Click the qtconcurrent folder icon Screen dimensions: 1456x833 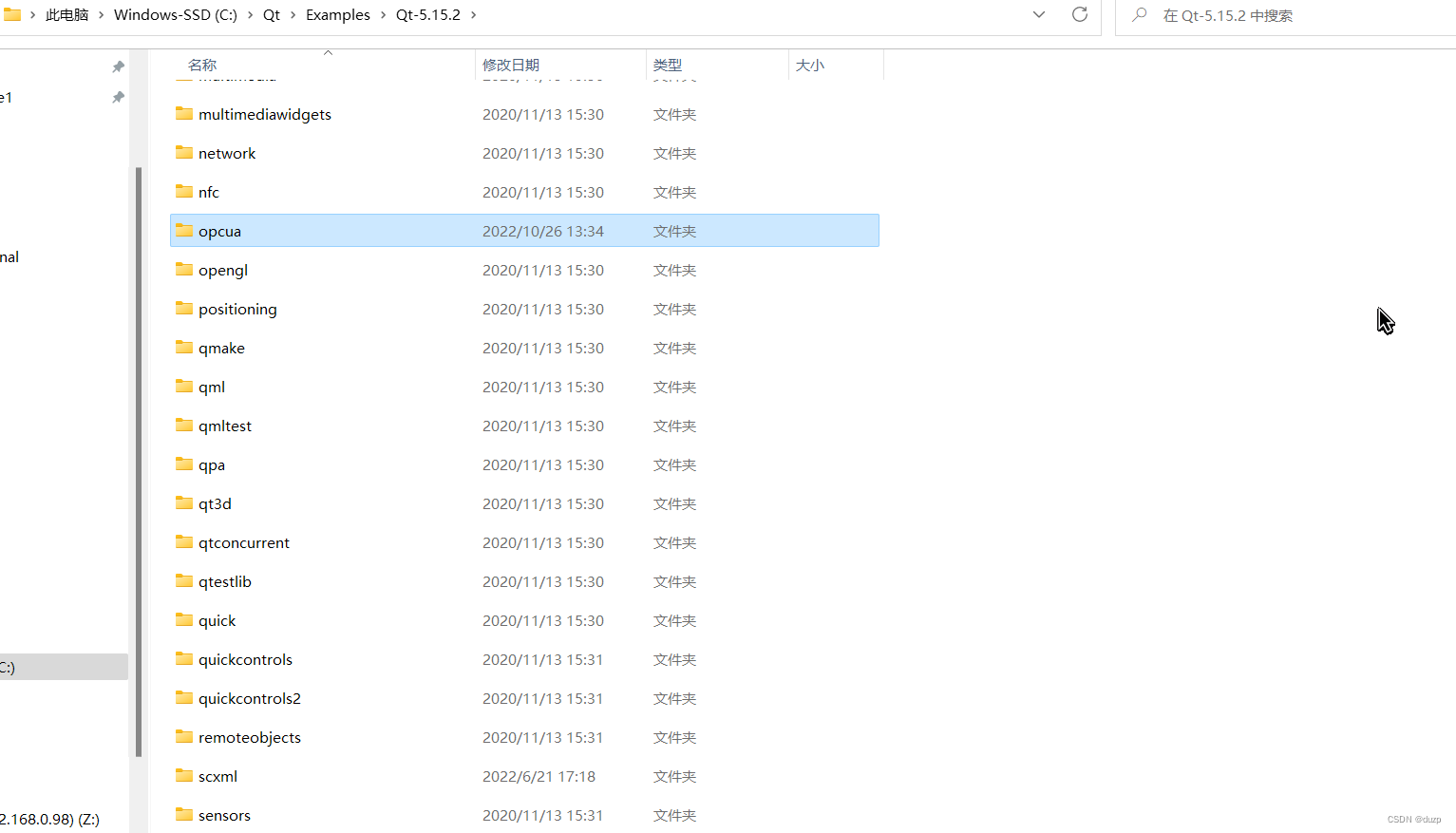184,542
